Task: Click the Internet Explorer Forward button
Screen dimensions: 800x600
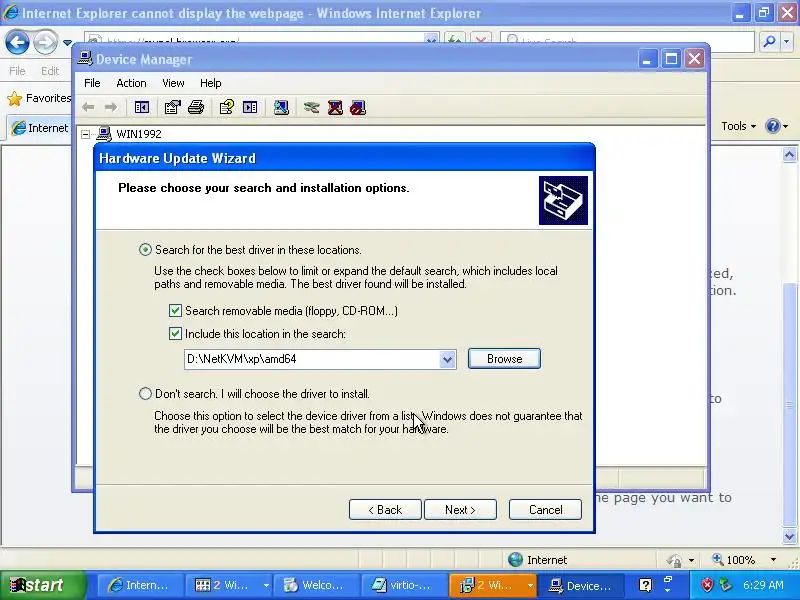Action: pos(45,42)
